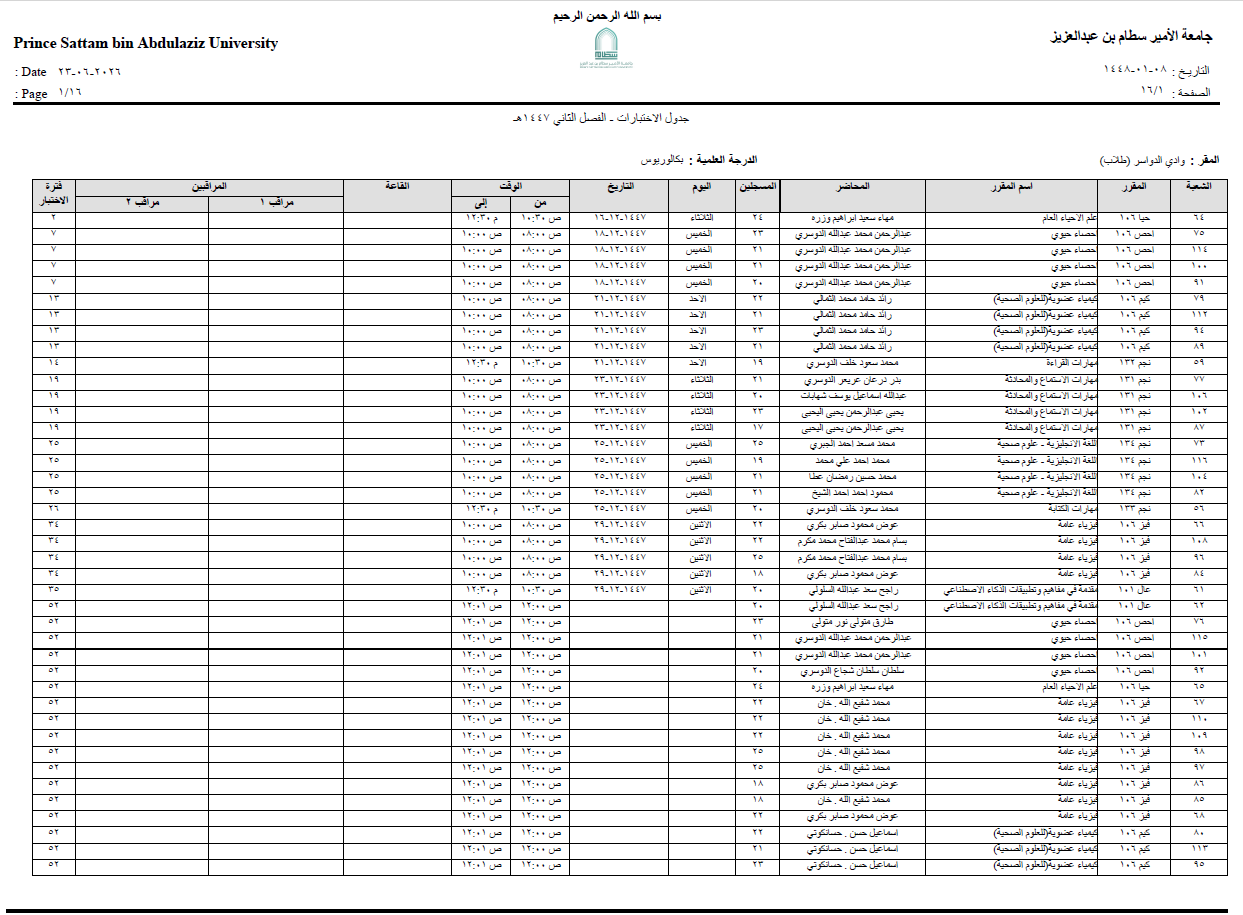This screenshot has height=915, width=1243.
Task: Click the 'الدرجة العلمية' label
Action: 726,160
